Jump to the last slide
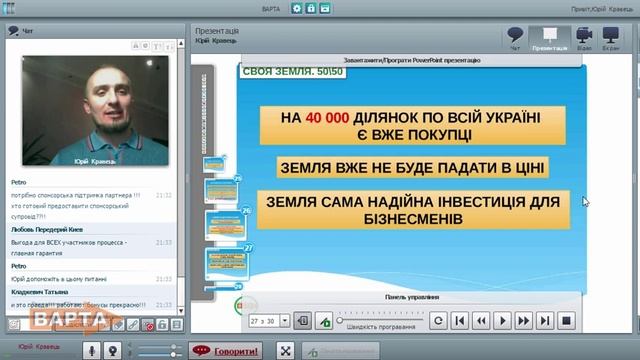640x360 pixels. tap(545, 321)
